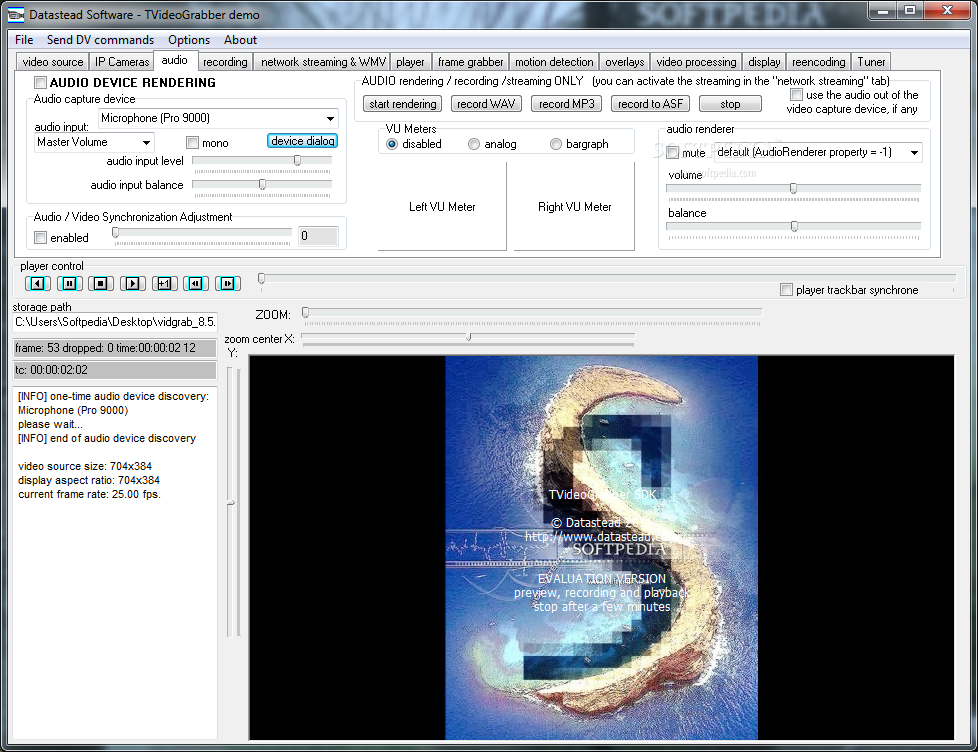Open the device dialog button
Screen dimensions: 978x752
click(x=303, y=141)
